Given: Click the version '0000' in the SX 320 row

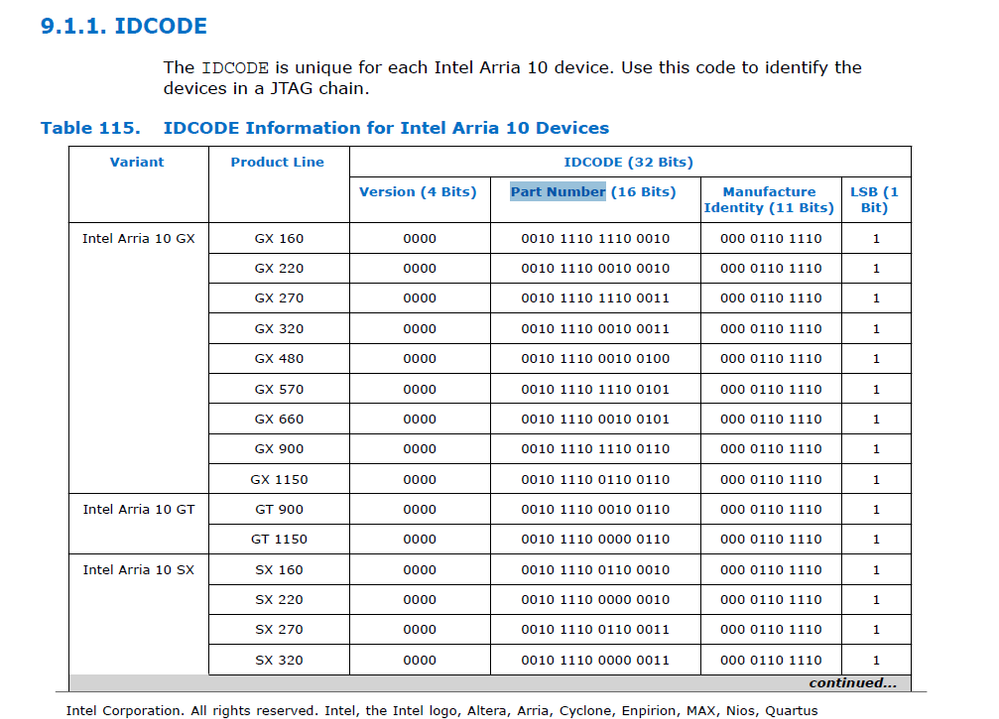Looking at the screenshot, I should click(x=419, y=660).
